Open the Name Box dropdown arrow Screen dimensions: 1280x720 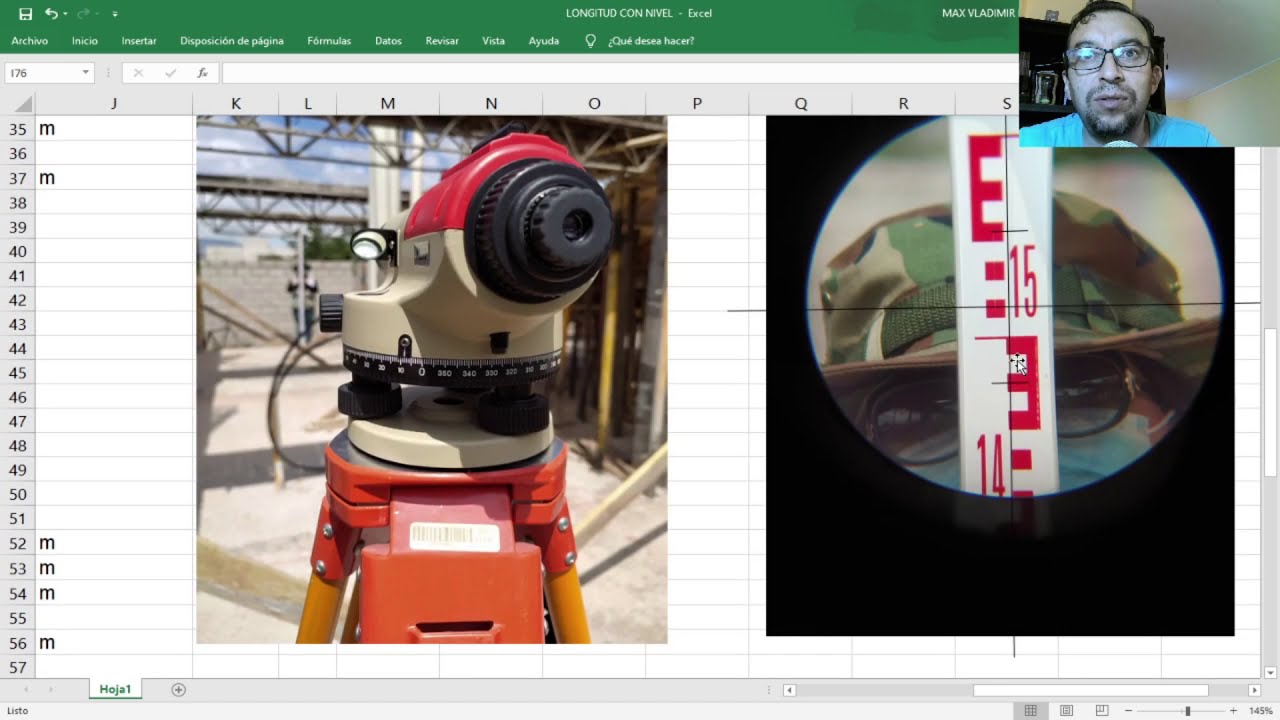tap(86, 72)
